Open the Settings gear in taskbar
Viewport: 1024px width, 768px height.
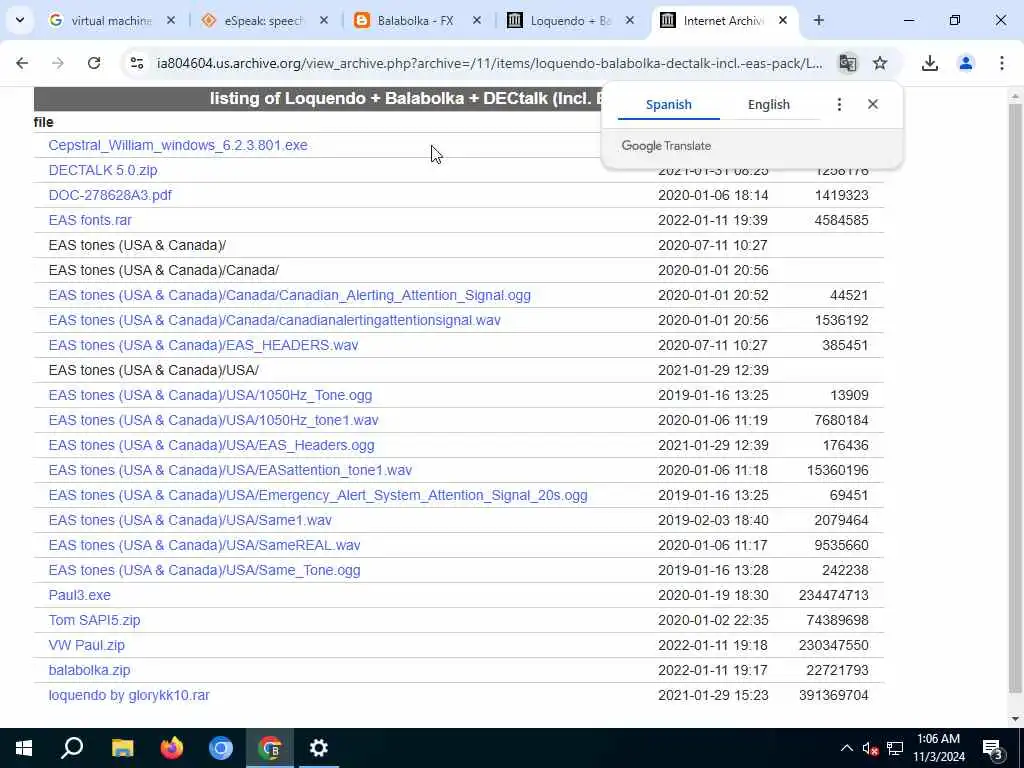coord(319,748)
